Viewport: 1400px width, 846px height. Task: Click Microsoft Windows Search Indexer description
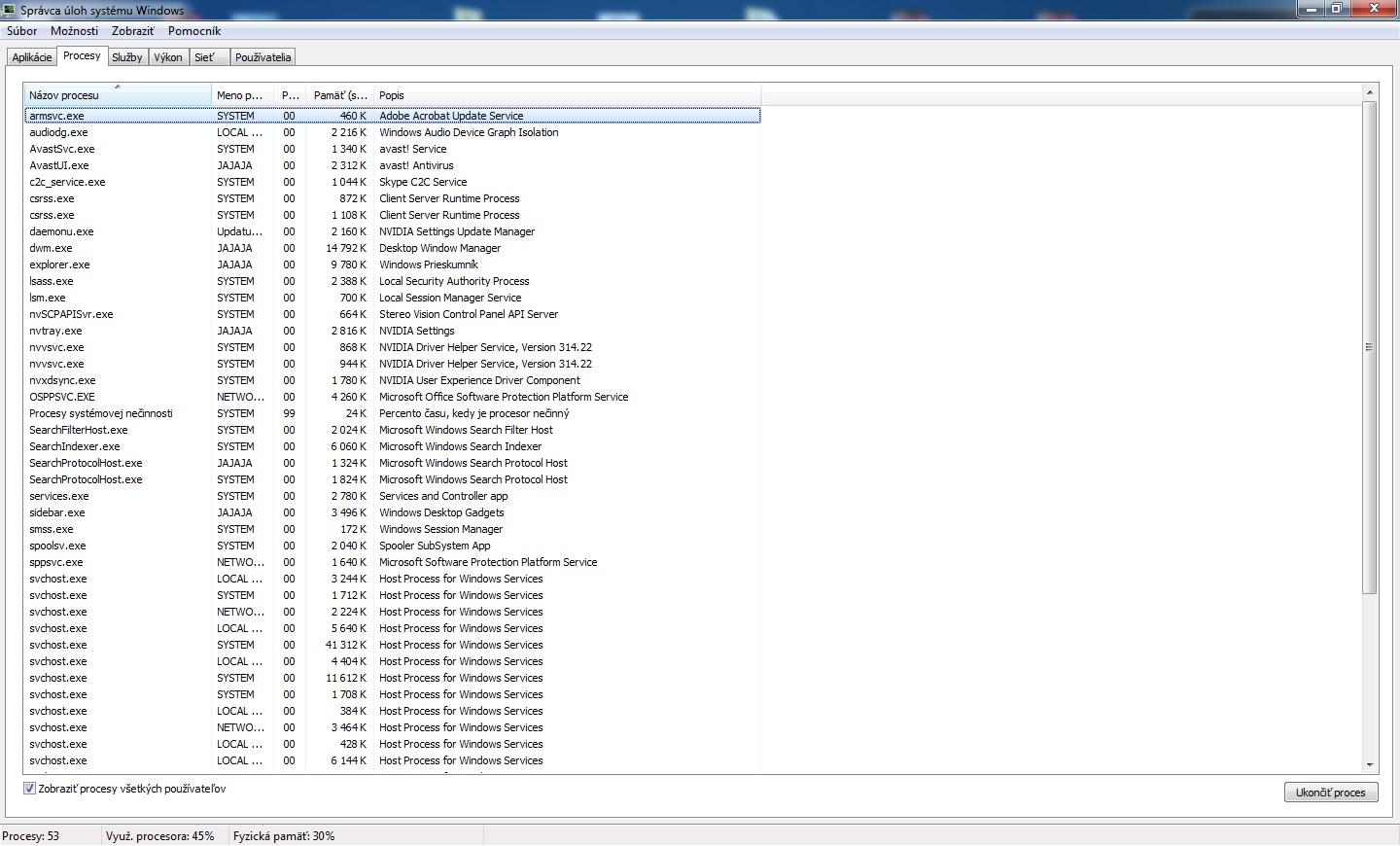[460, 446]
